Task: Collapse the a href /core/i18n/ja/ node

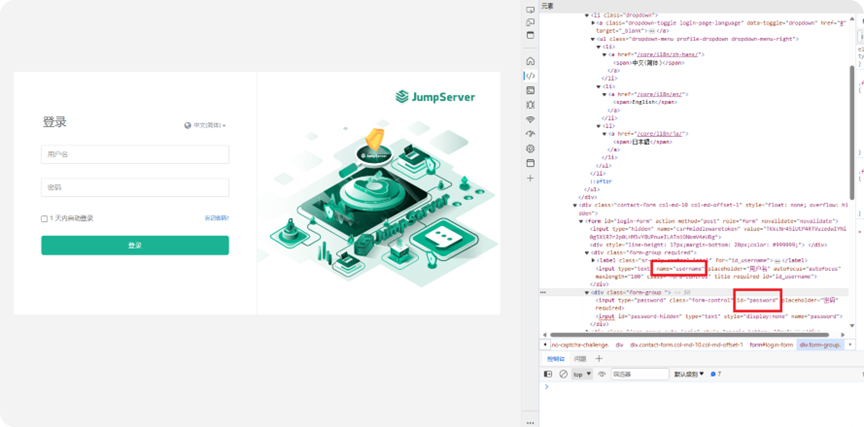Action: click(604, 134)
